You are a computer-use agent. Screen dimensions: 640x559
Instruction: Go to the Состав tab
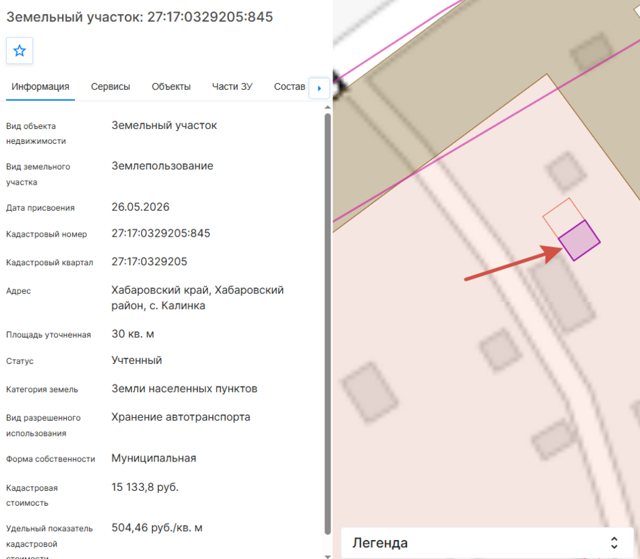click(289, 87)
